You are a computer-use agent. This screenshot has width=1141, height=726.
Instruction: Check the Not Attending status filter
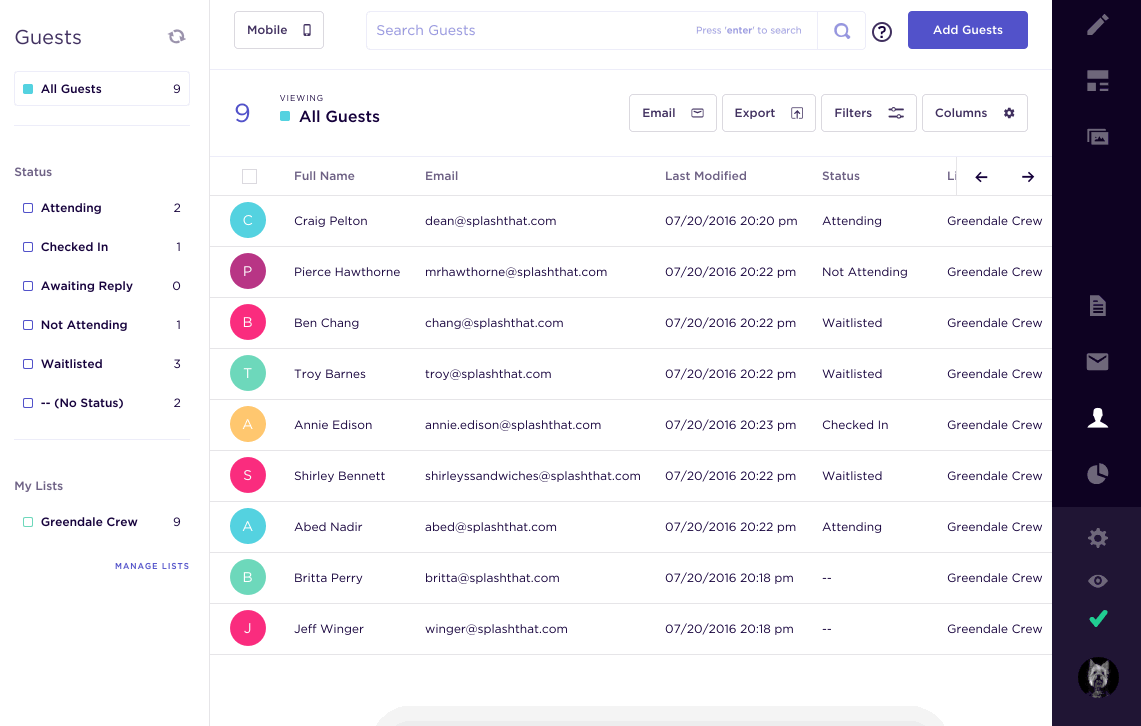tap(28, 324)
